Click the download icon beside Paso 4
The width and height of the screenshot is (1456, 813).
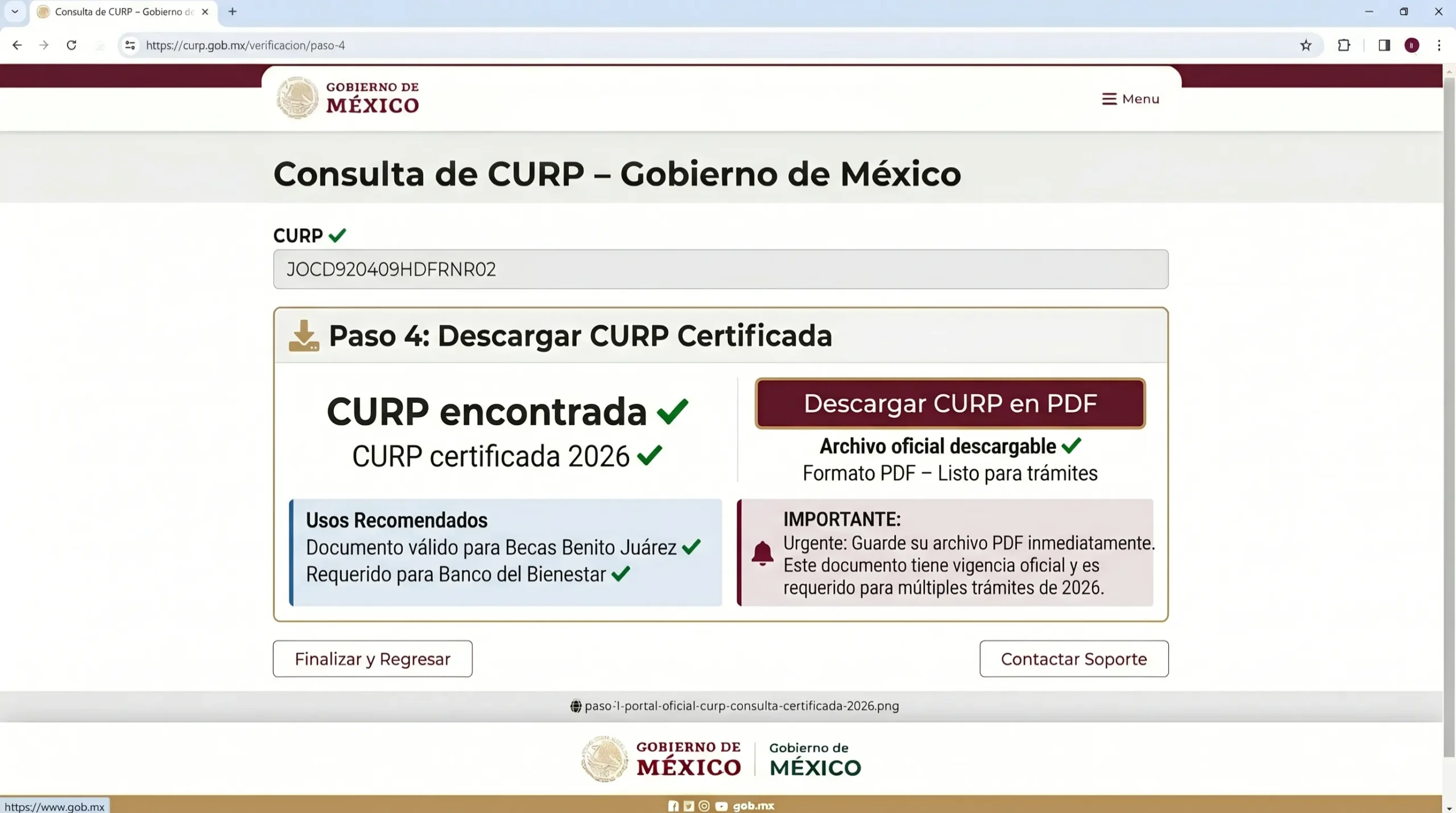point(304,336)
